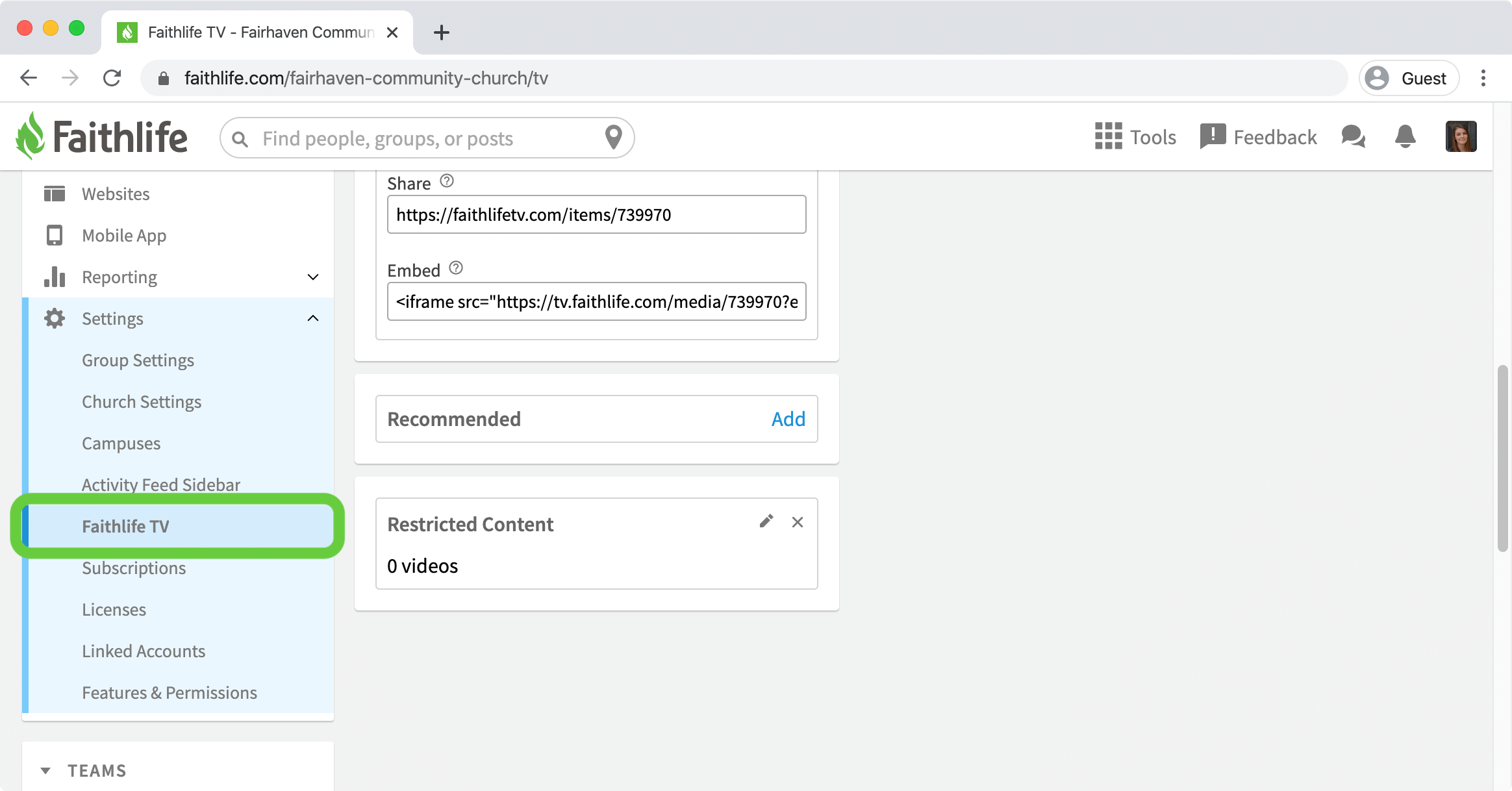Click the Feedback label in header

point(1275,137)
